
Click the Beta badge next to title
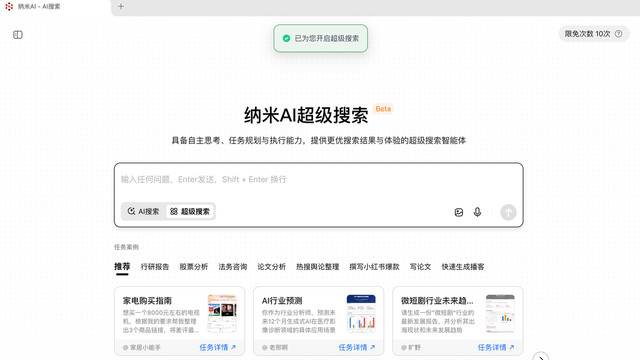[383, 109]
